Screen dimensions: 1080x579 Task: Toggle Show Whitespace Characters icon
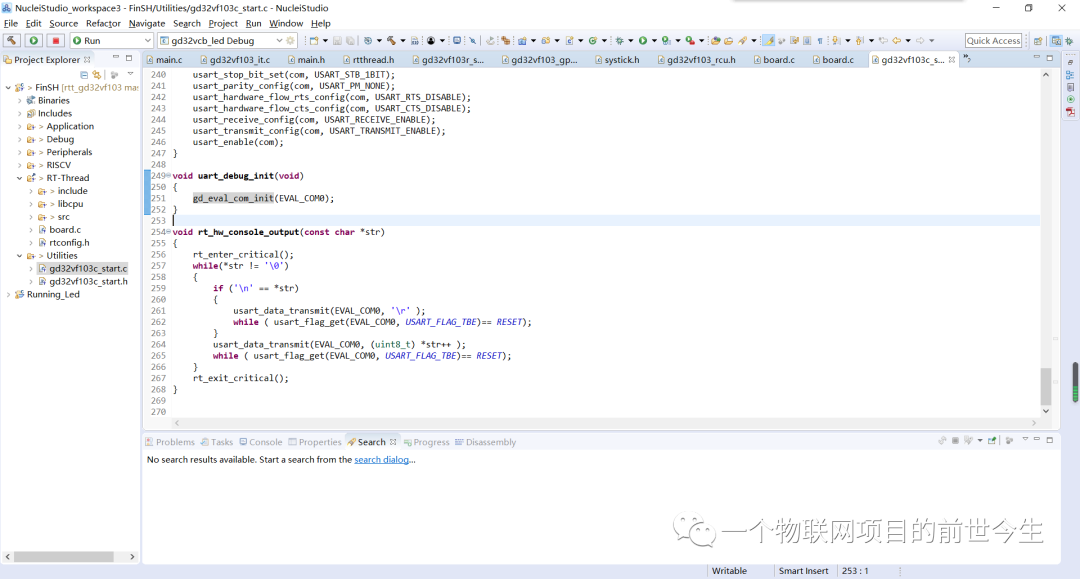(x=818, y=40)
